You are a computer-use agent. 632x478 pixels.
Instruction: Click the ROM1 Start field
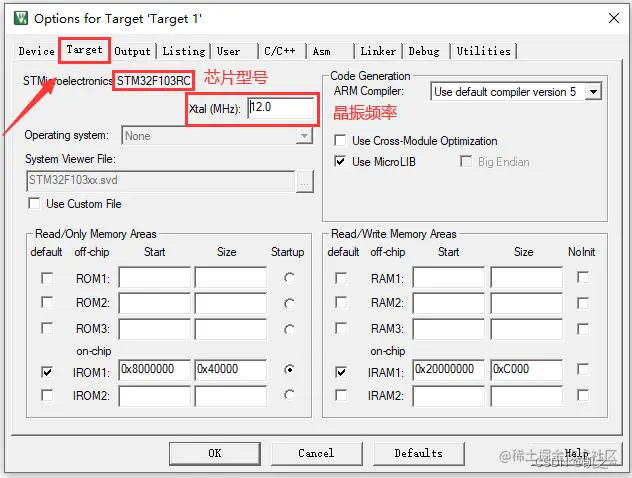click(x=154, y=277)
